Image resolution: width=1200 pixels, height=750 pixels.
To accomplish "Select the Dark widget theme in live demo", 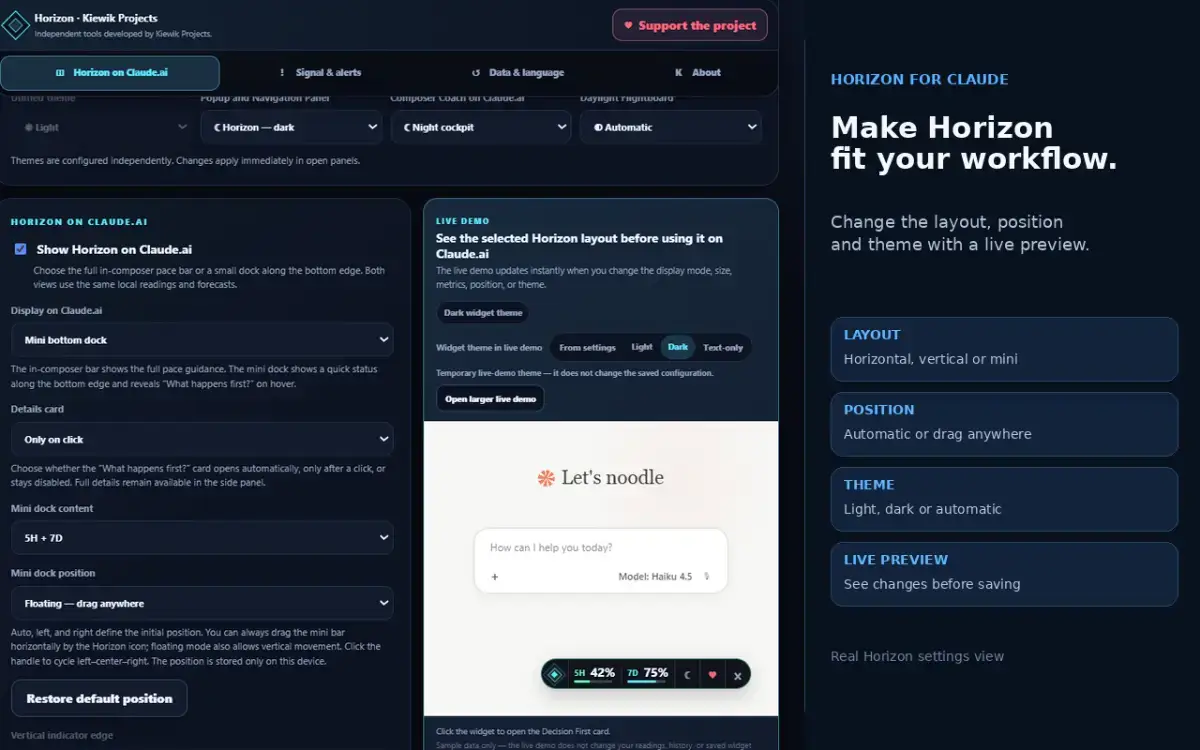I will (x=678, y=347).
